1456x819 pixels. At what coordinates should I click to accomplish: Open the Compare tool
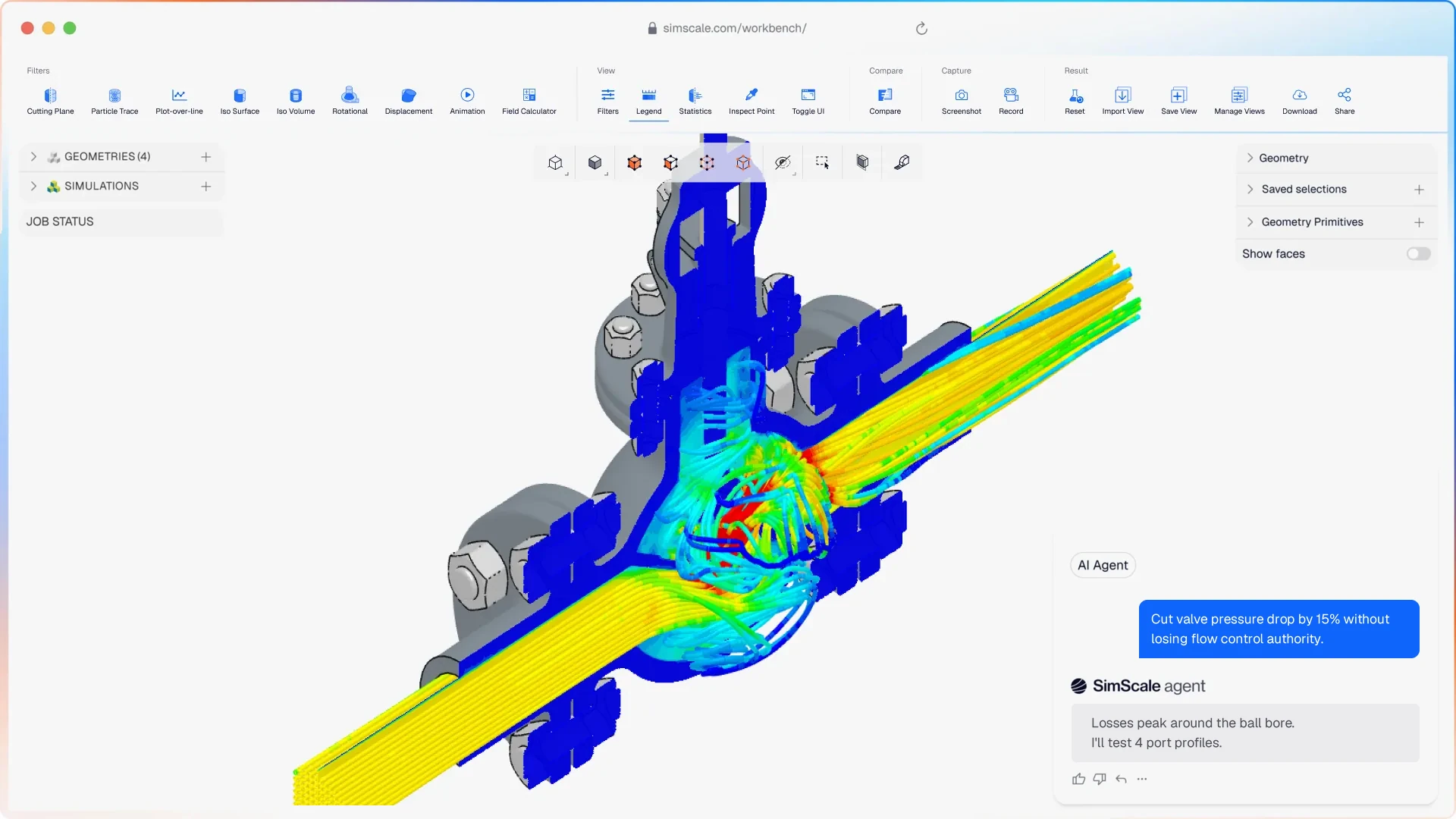coord(885,101)
